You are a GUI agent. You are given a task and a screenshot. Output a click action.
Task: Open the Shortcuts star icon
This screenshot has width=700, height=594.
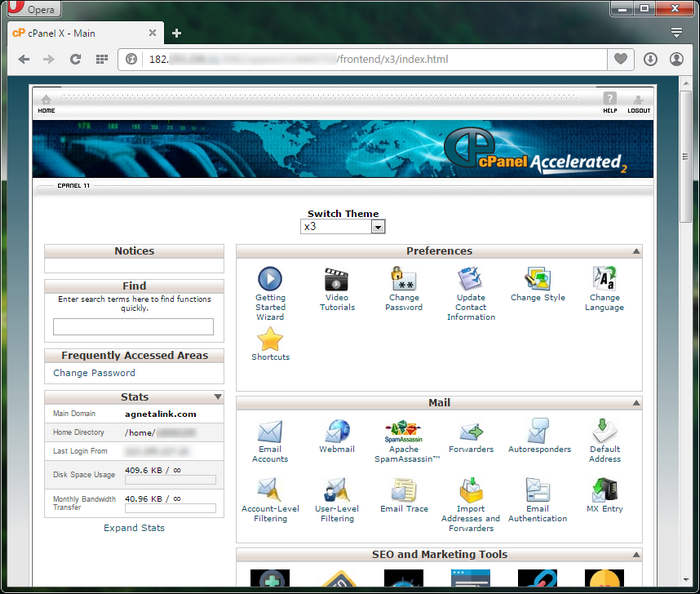[270, 339]
